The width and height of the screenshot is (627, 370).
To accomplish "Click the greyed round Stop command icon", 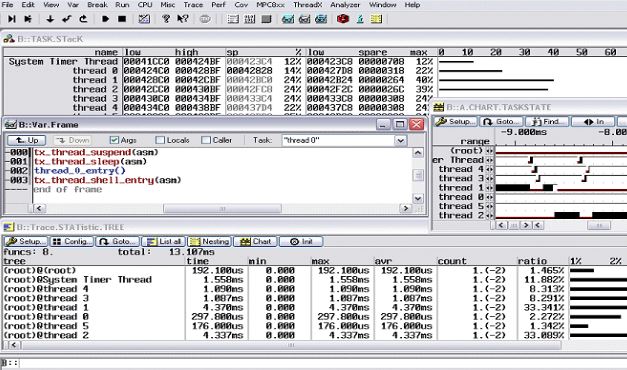I will point(205,19).
